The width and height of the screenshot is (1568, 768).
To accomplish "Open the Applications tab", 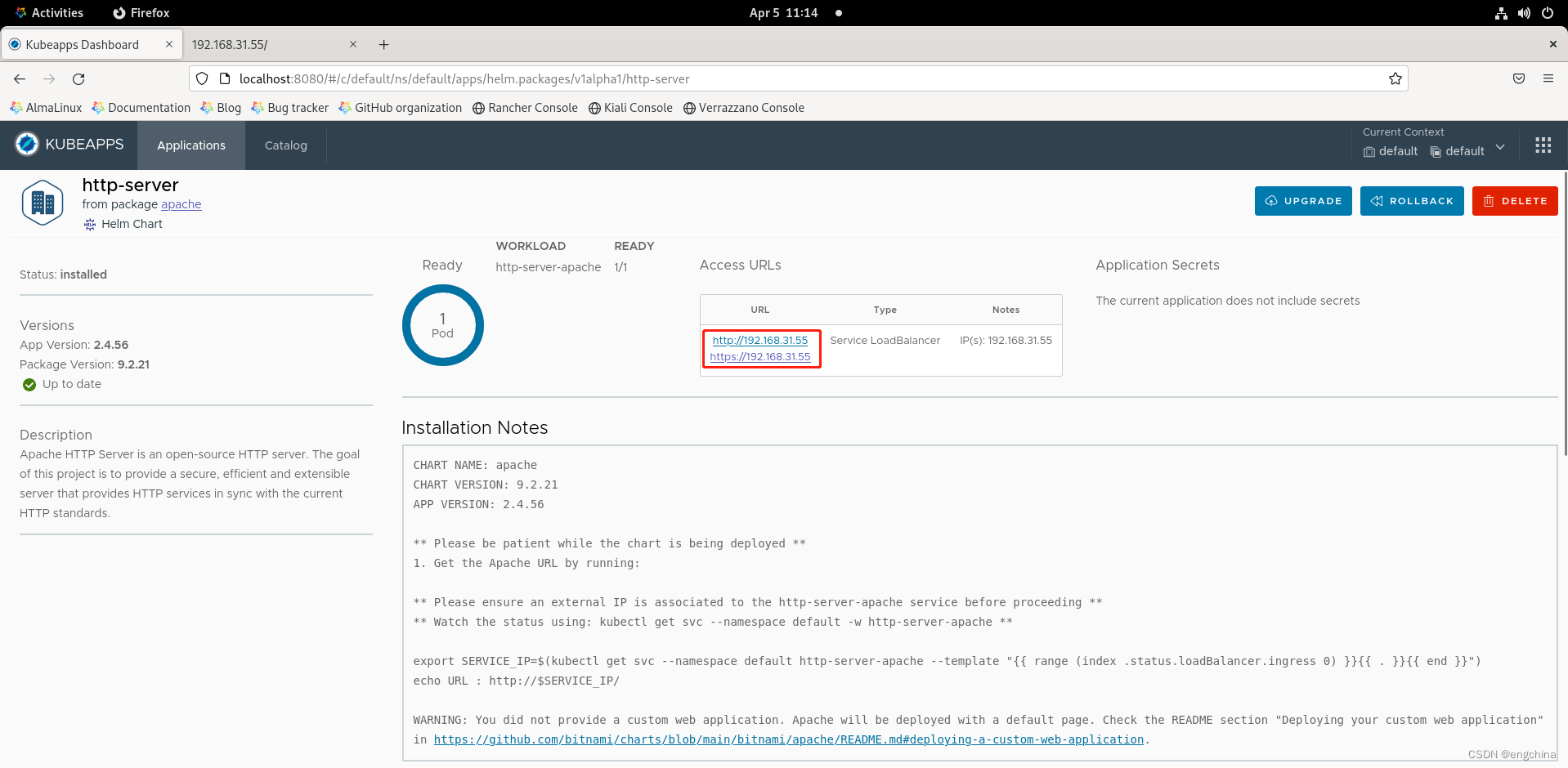I will coord(191,145).
